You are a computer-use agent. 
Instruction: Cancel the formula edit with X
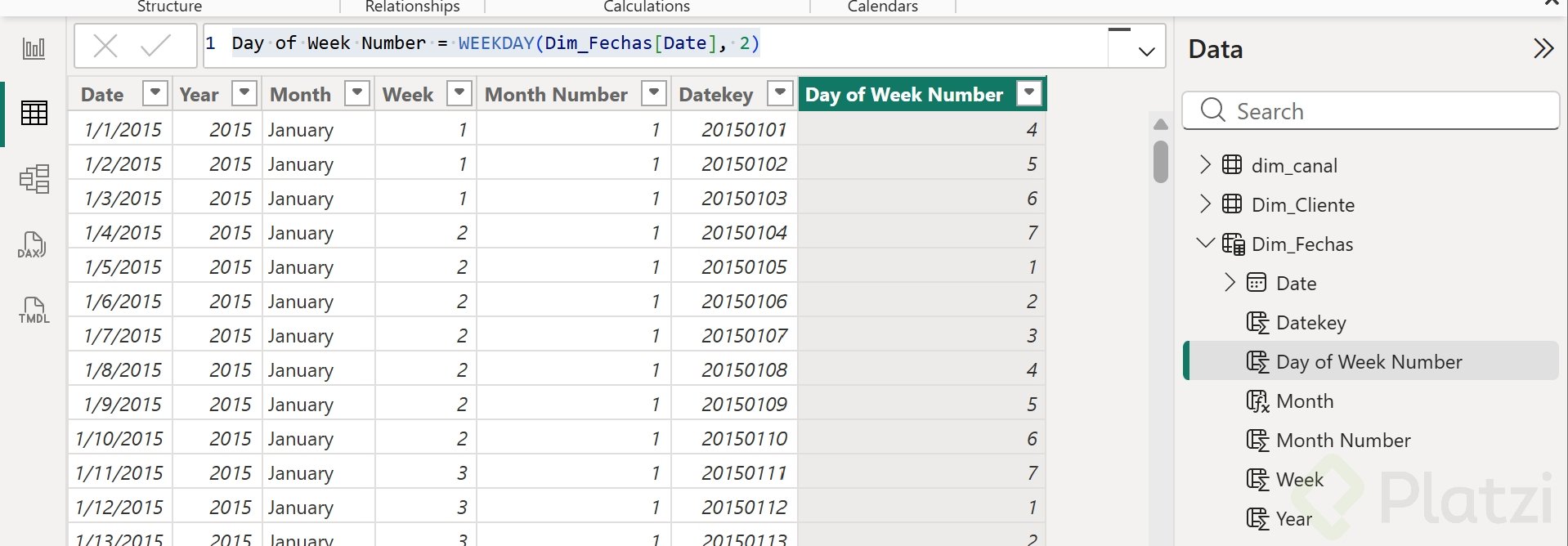105,46
